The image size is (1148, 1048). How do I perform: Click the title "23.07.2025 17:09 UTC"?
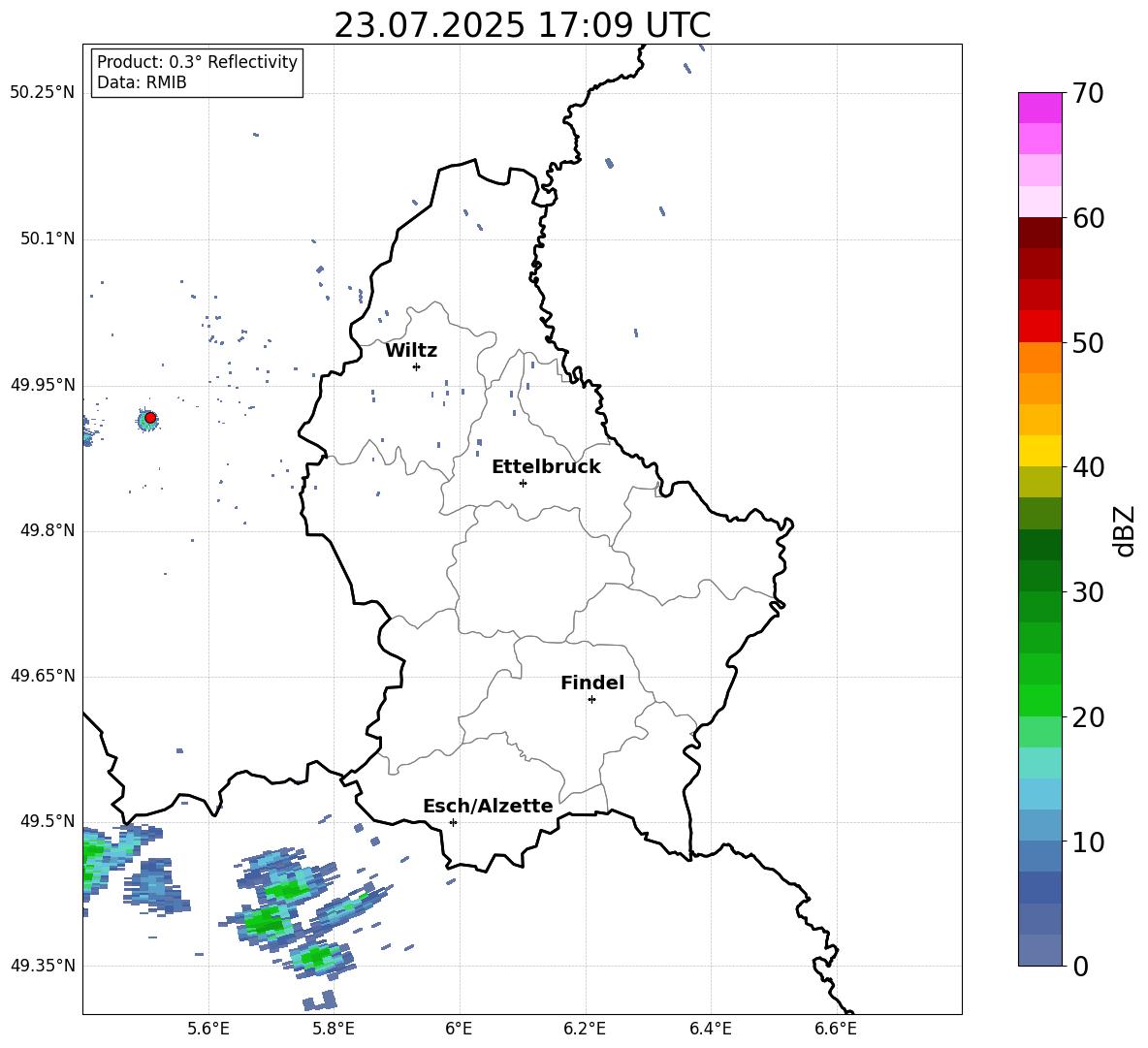coord(522,25)
